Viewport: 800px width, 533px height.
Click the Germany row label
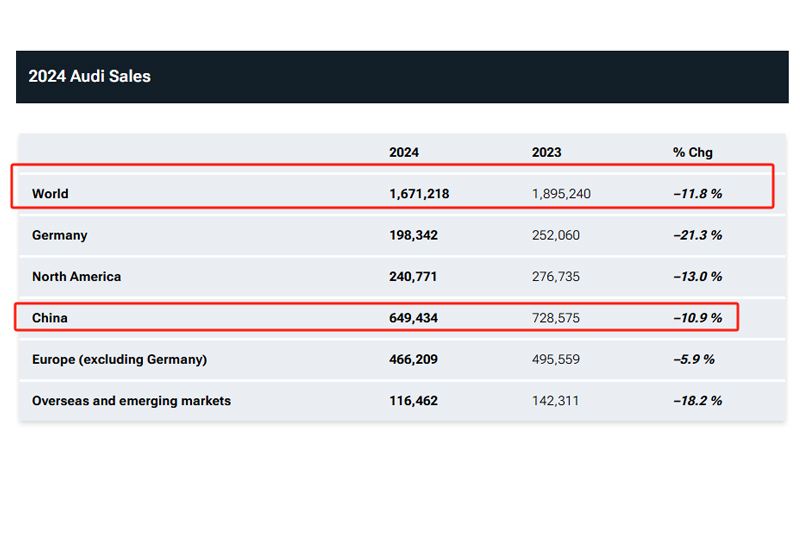[60, 235]
